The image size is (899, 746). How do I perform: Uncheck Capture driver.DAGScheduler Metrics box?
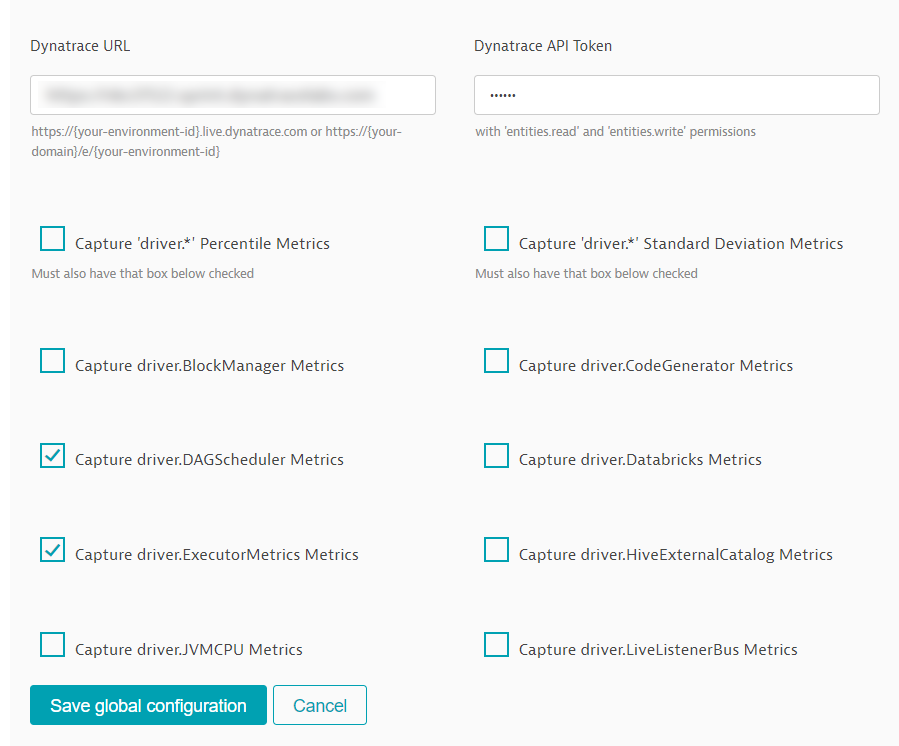click(x=52, y=455)
